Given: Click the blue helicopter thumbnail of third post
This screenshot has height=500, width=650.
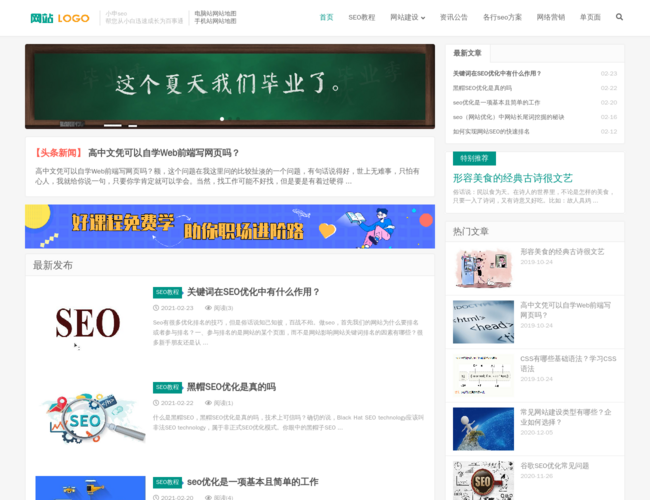Looking at the screenshot, I should [90, 488].
